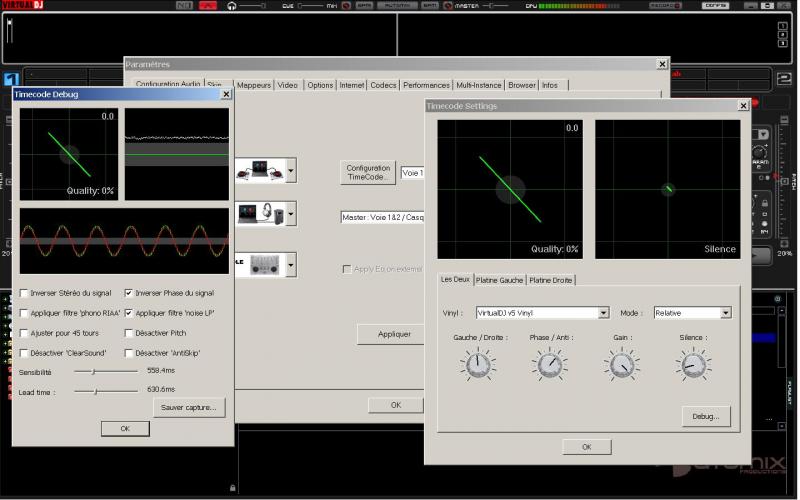
Task: Click the Debug... button
Action: [x=706, y=415]
